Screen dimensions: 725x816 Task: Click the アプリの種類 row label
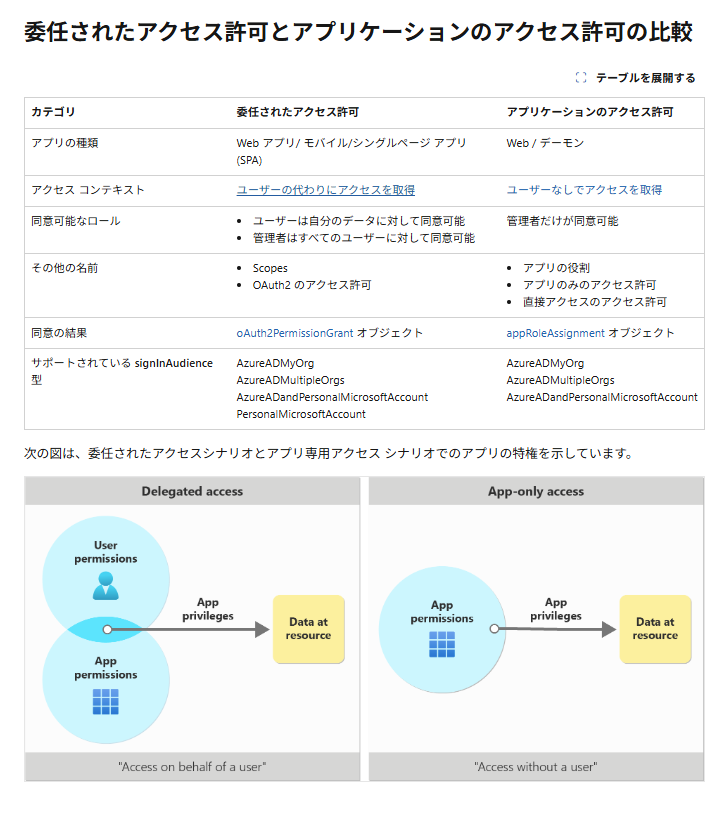(x=65, y=143)
